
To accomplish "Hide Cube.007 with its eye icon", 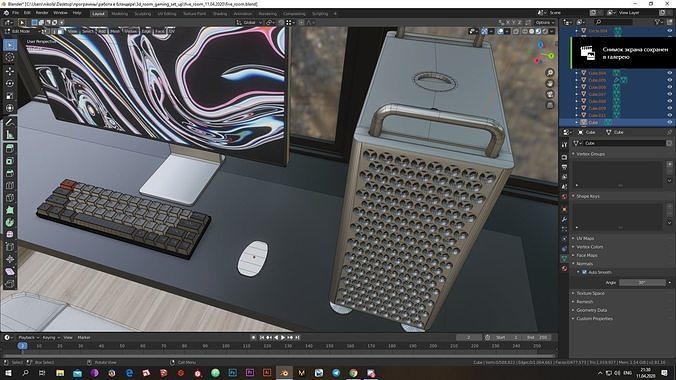I will pos(670,94).
